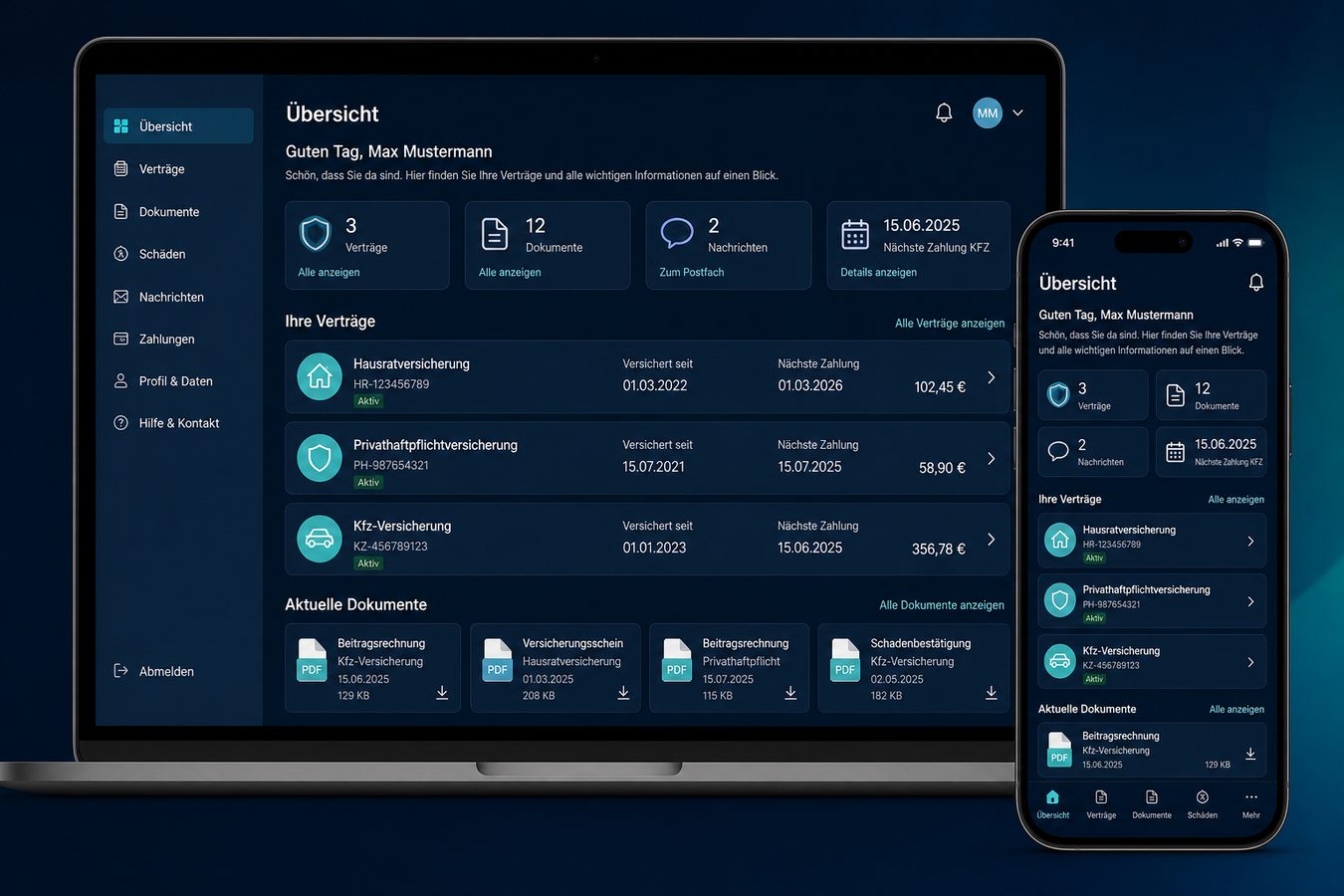The width and height of the screenshot is (1344, 896).
Task: Click the Kfz-Versicherung car icon on laptop
Action: tap(320, 539)
